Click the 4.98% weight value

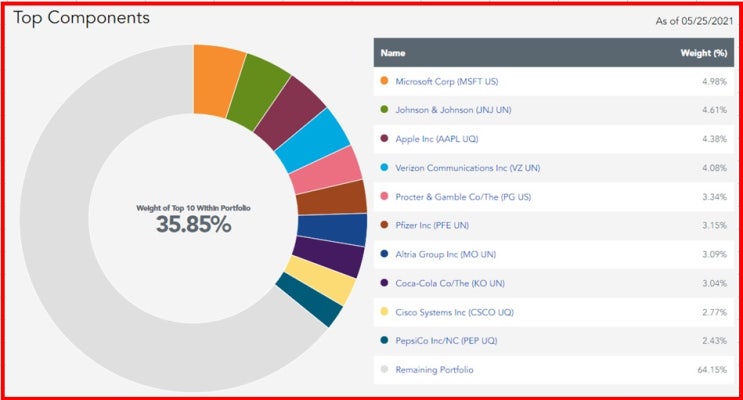[714, 82]
